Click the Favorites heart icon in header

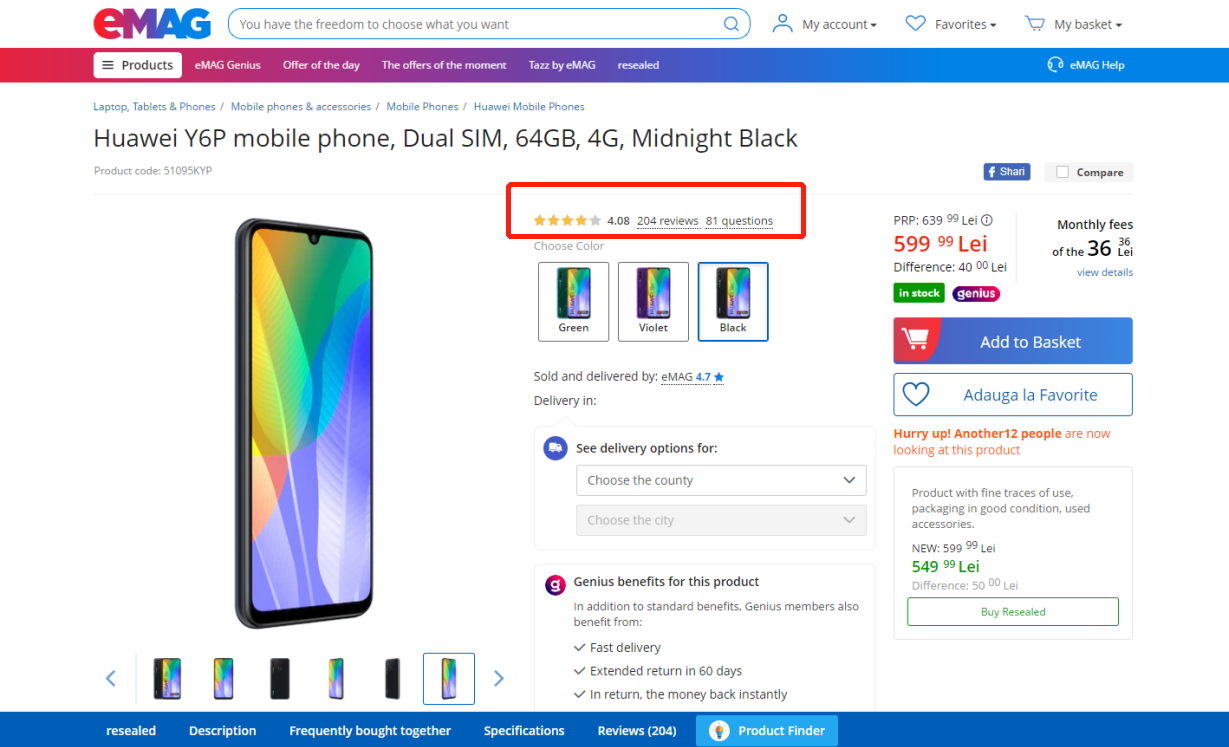click(x=915, y=24)
